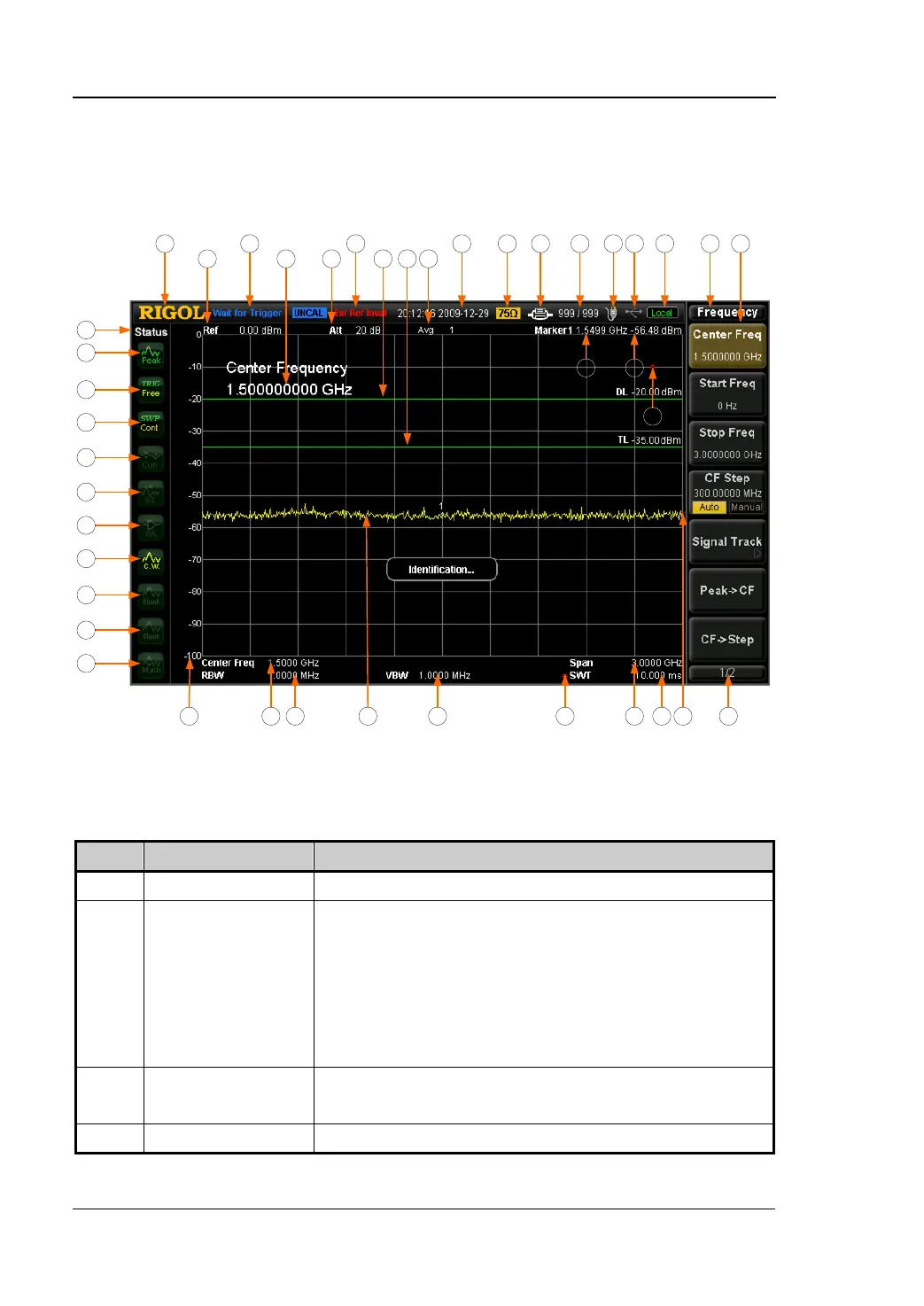Click the C.W. trace status icon
924x1306 pixels.
tap(151, 560)
